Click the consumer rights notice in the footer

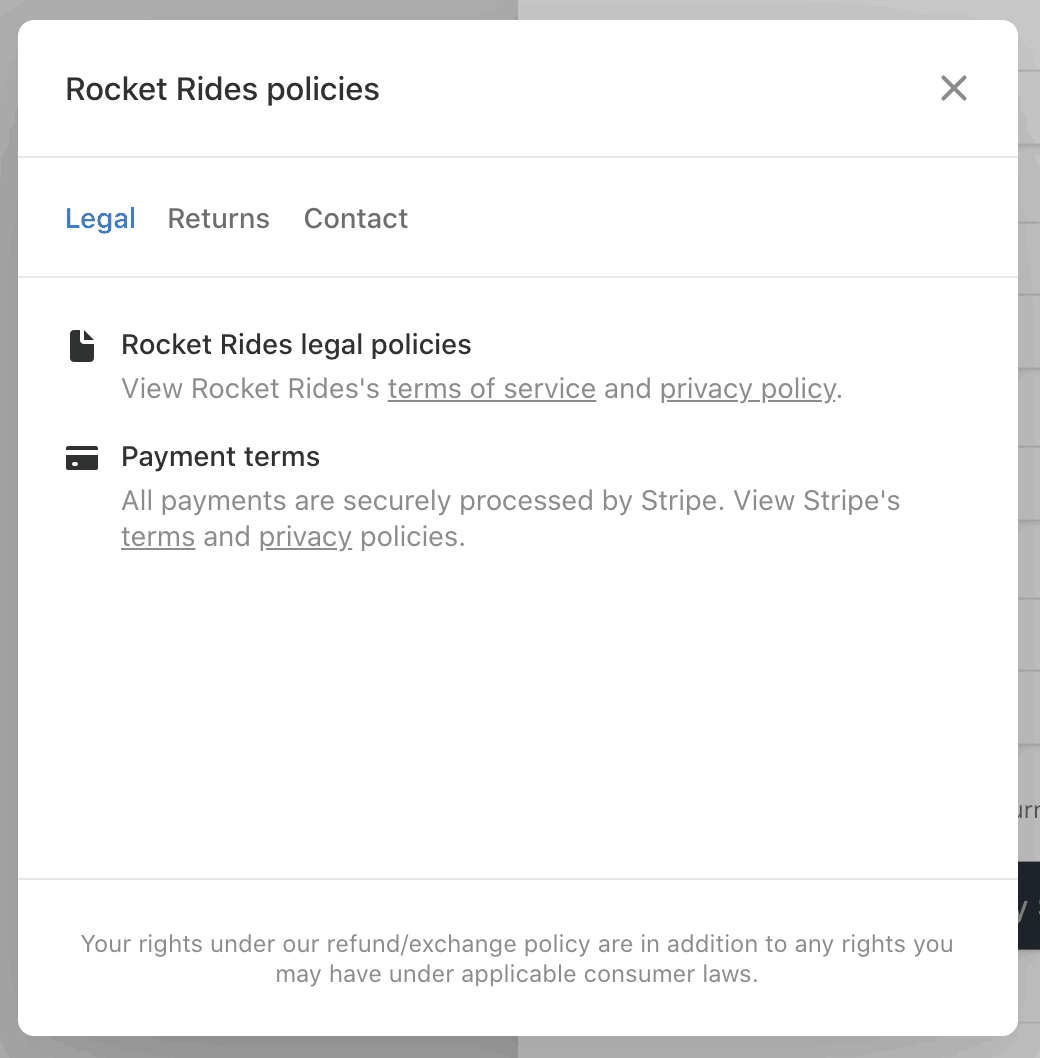517,958
